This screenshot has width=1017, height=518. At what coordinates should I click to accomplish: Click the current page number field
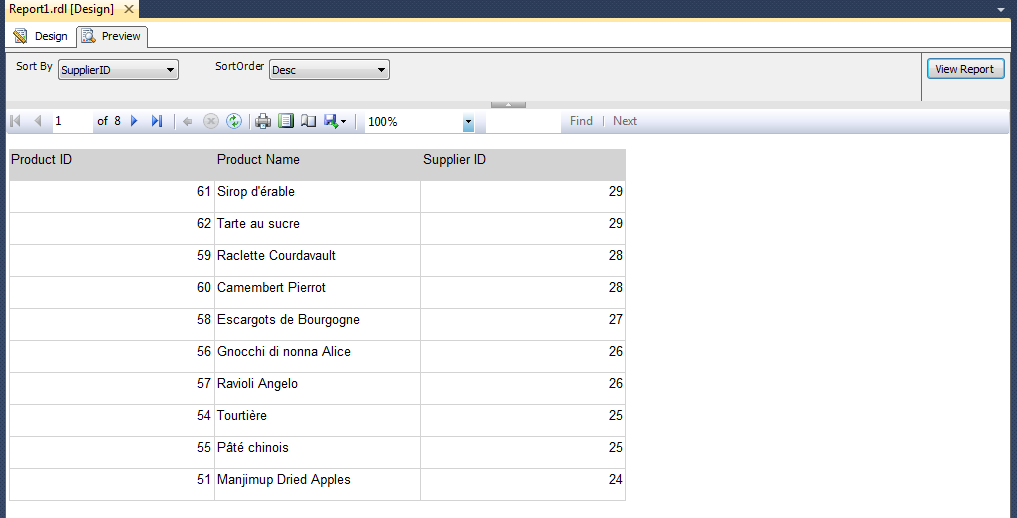pyautogui.click(x=73, y=121)
